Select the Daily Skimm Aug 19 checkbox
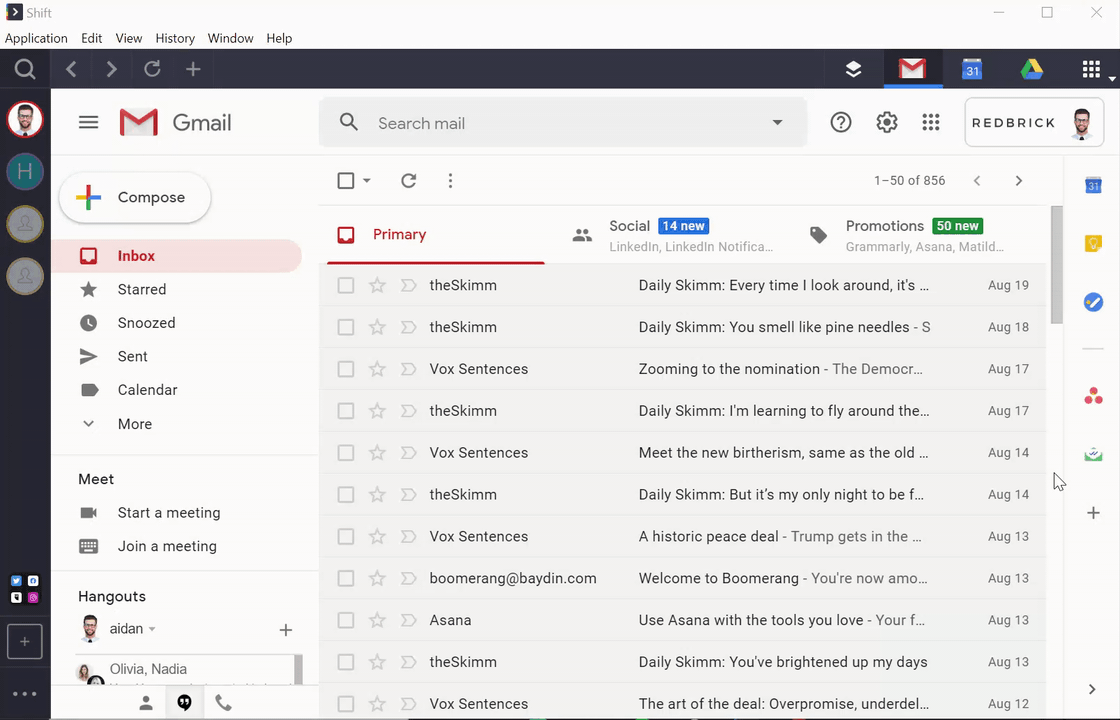This screenshot has width=1120, height=720. tap(346, 286)
